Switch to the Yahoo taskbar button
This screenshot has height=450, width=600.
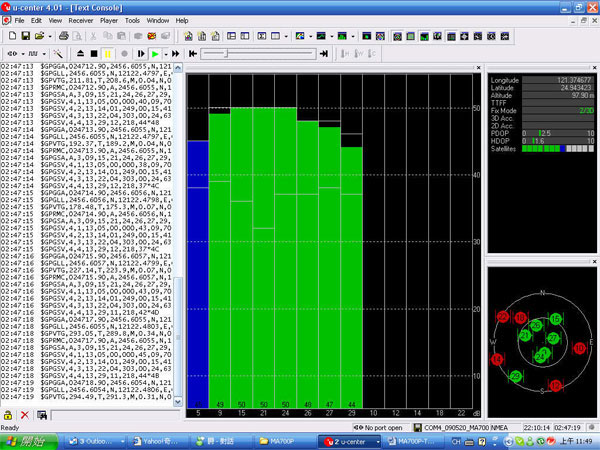(x=159, y=442)
